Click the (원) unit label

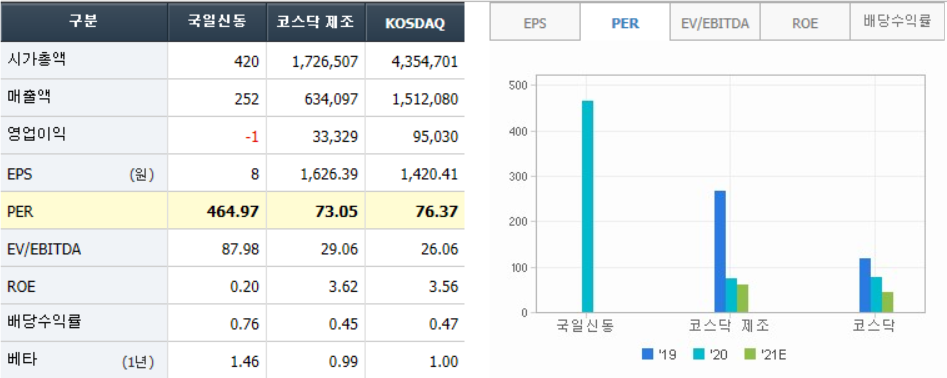(x=141, y=175)
